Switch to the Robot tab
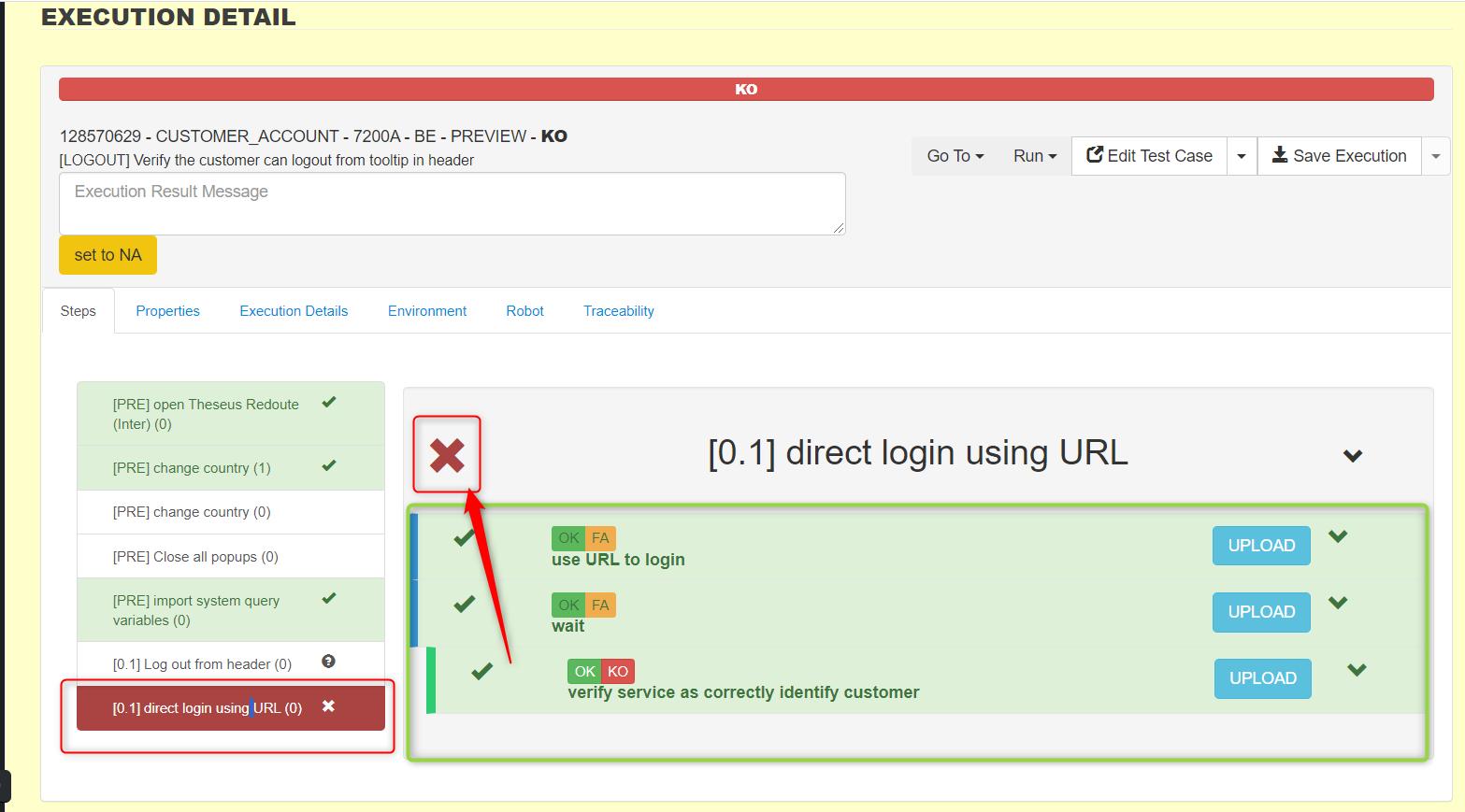Screen dimensions: 1465x812 tap(525, 311)
